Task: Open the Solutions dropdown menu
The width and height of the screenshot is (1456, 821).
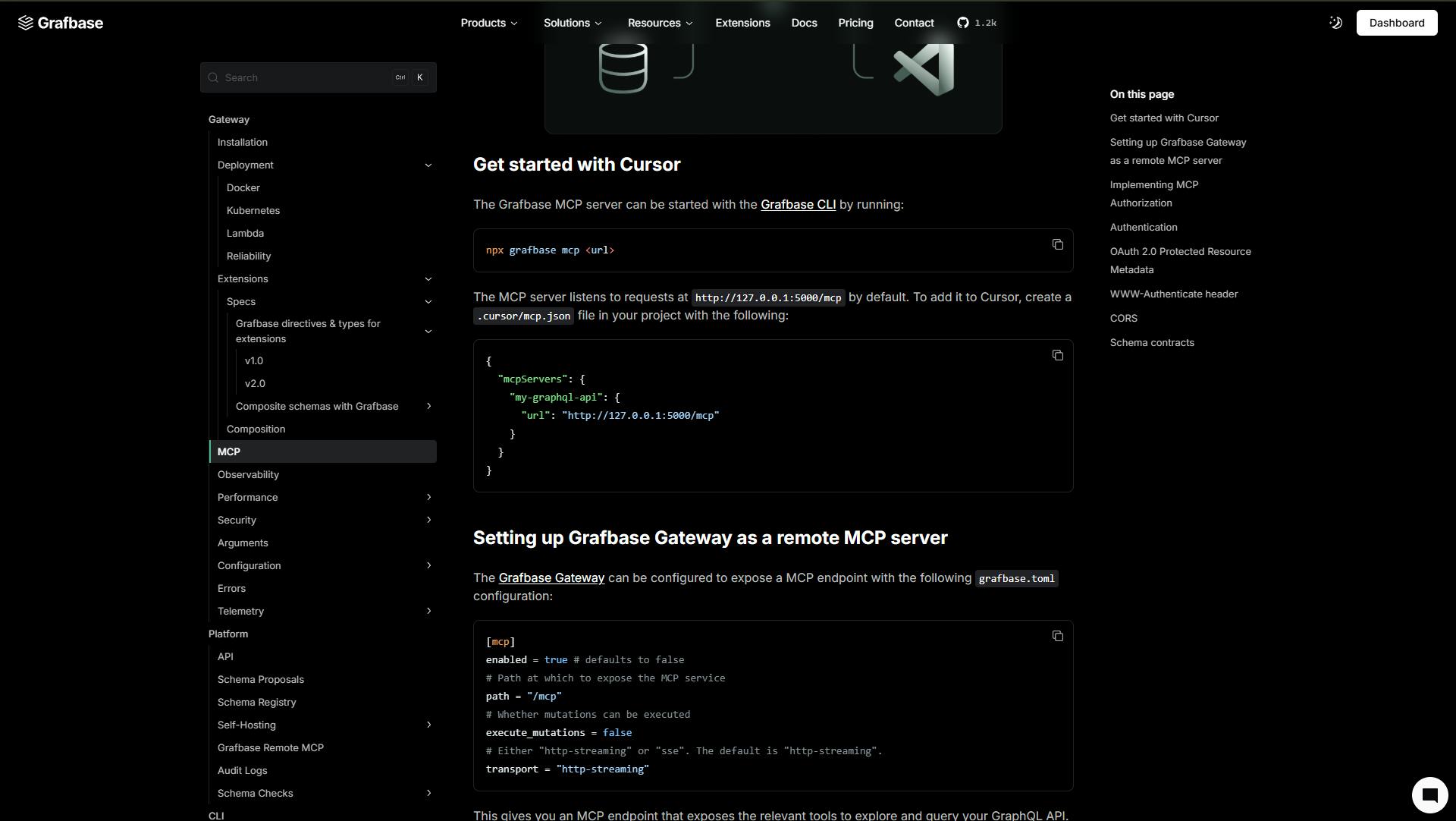Action: click(x=573, y=23)
